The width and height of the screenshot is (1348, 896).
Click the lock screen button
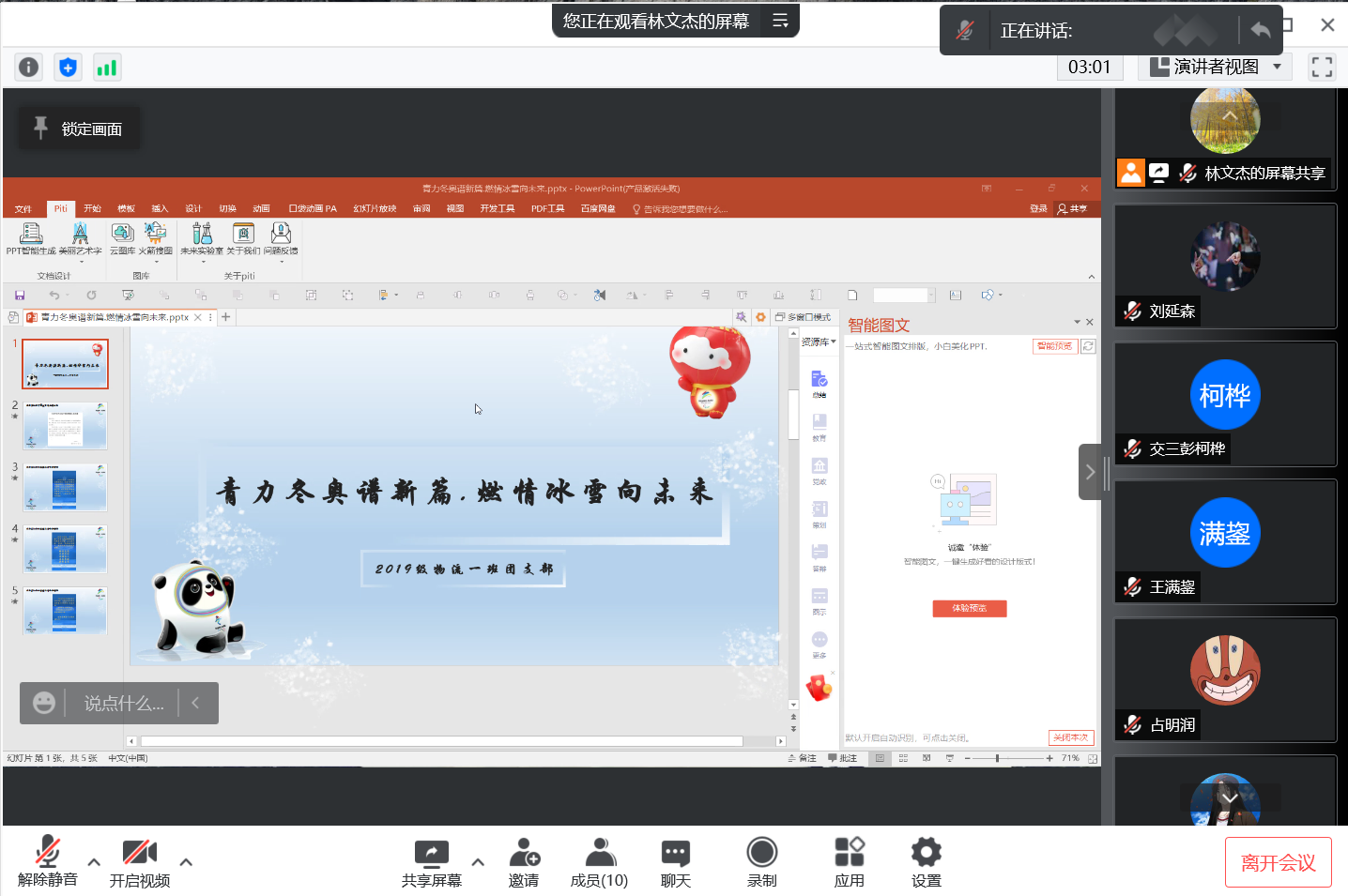tap(80, 129)
